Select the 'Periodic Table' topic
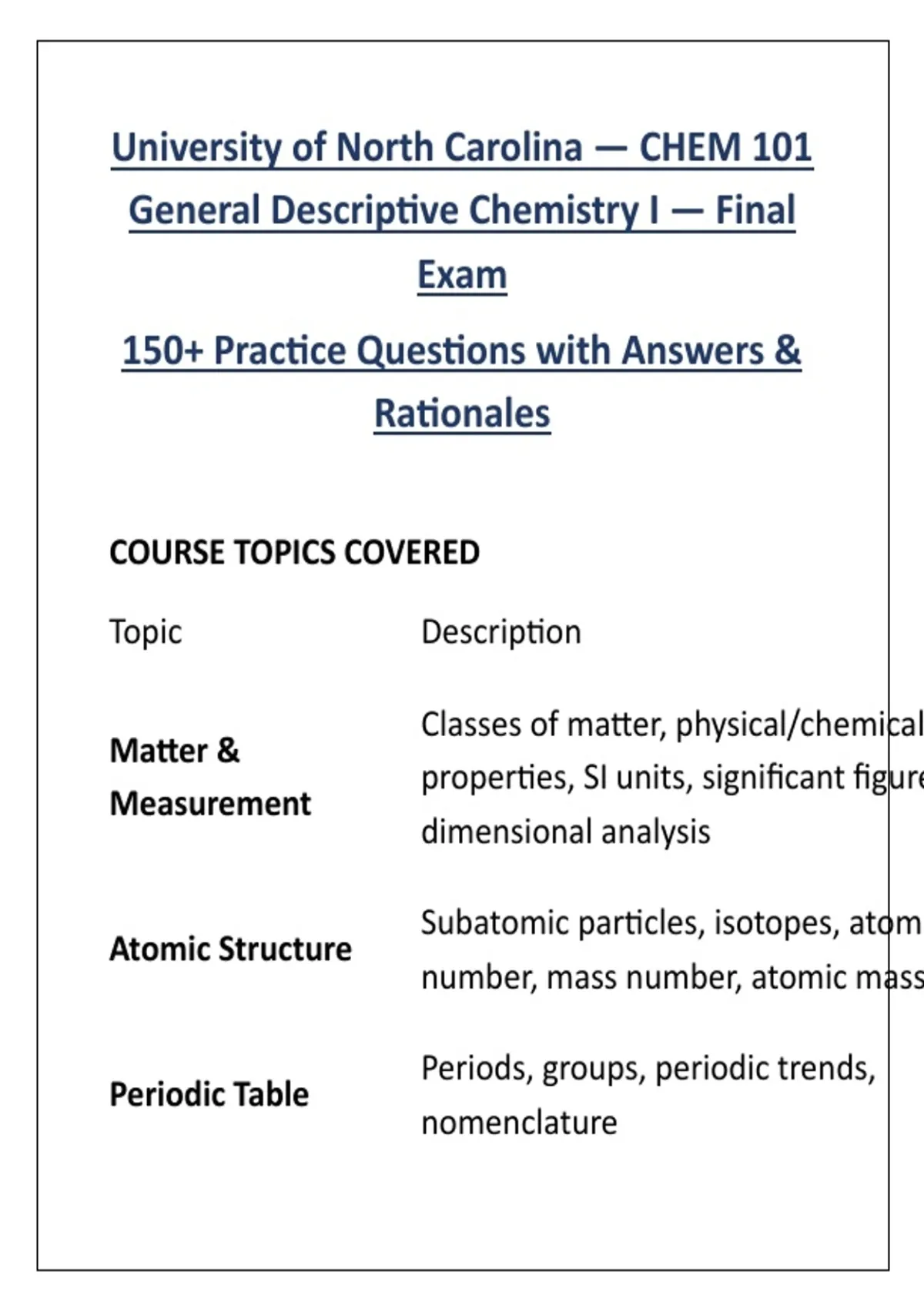 209,1095
